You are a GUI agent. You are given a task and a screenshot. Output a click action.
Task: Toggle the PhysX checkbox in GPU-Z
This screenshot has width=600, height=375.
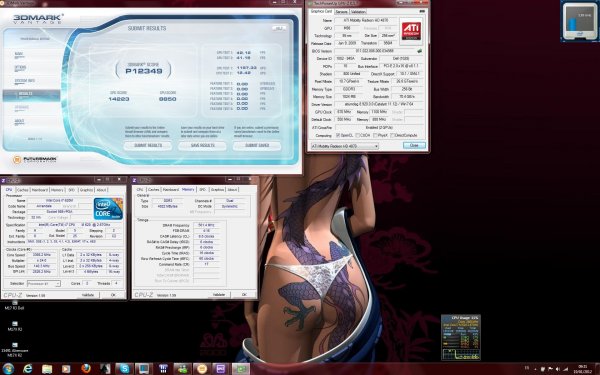pos(375,135)
